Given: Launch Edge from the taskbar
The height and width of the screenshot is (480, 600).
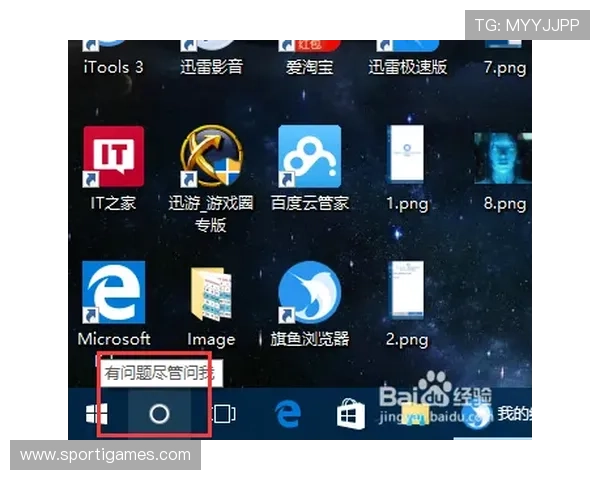Looking at the screenshot, I should tap(288, 414).
